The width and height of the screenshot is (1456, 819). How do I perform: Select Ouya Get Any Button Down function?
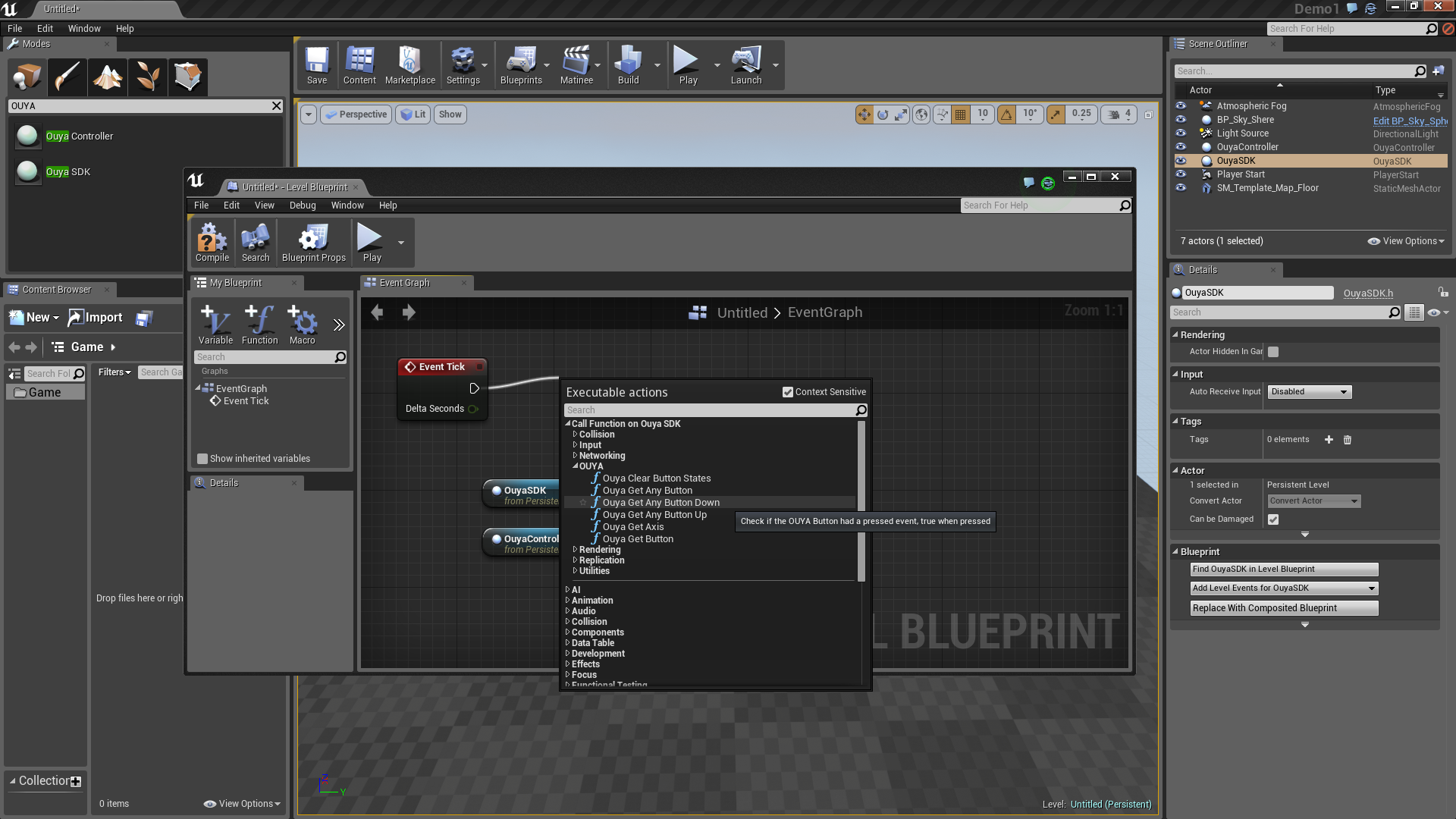[x=661, y=503]
